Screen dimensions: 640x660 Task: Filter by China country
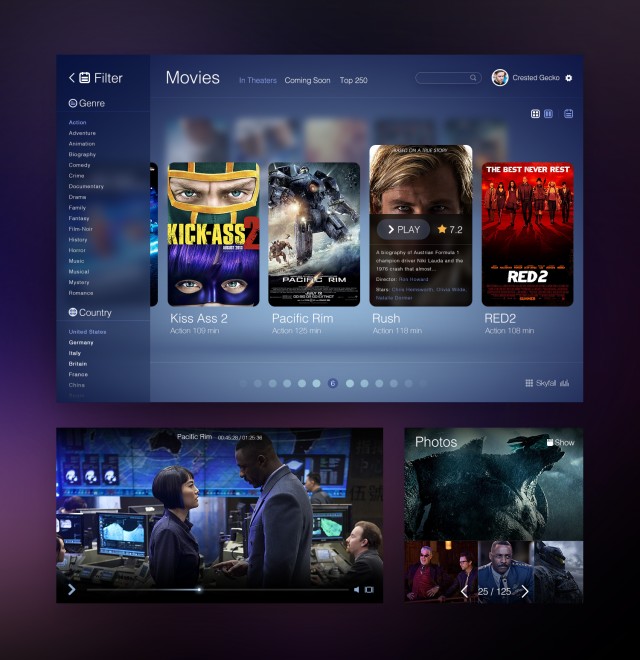76,385
